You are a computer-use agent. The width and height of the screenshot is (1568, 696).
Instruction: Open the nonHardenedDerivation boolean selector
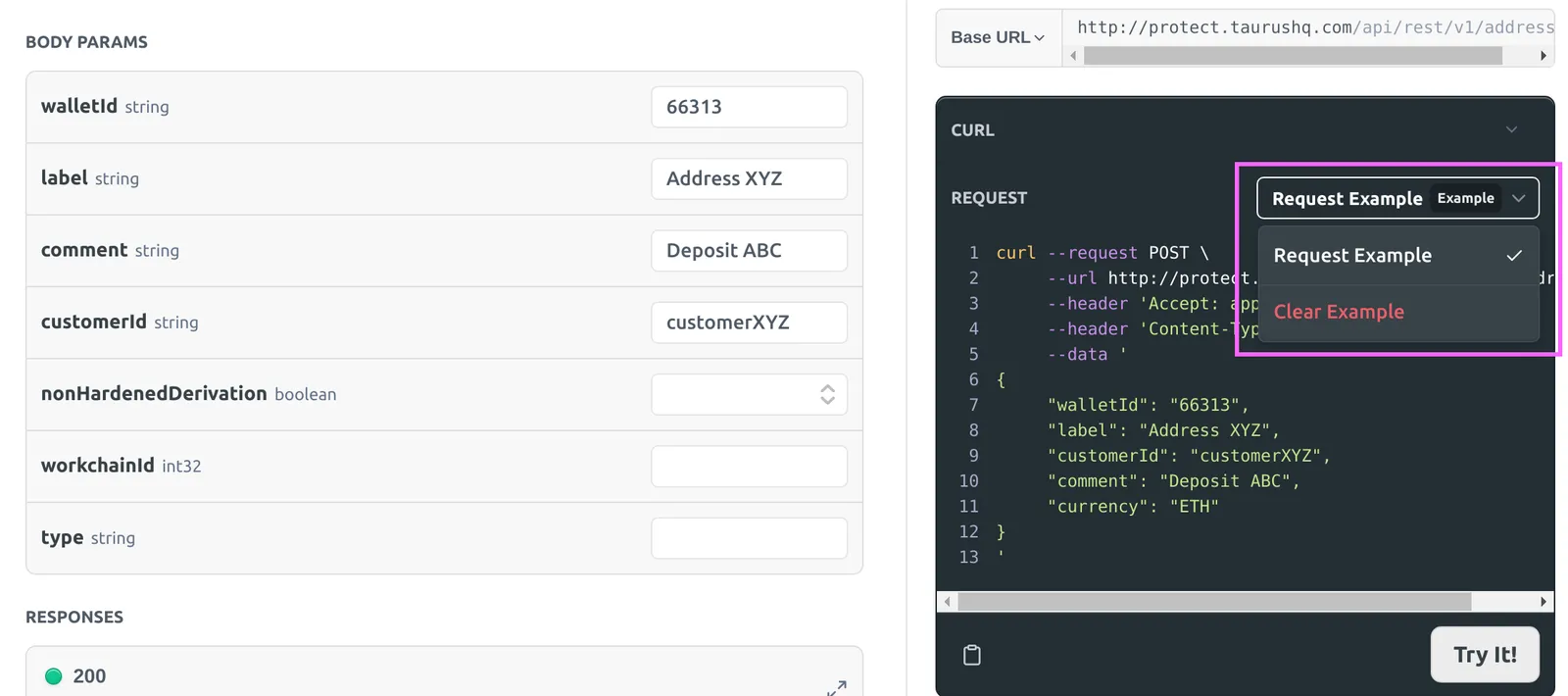(x=749, y=394)
